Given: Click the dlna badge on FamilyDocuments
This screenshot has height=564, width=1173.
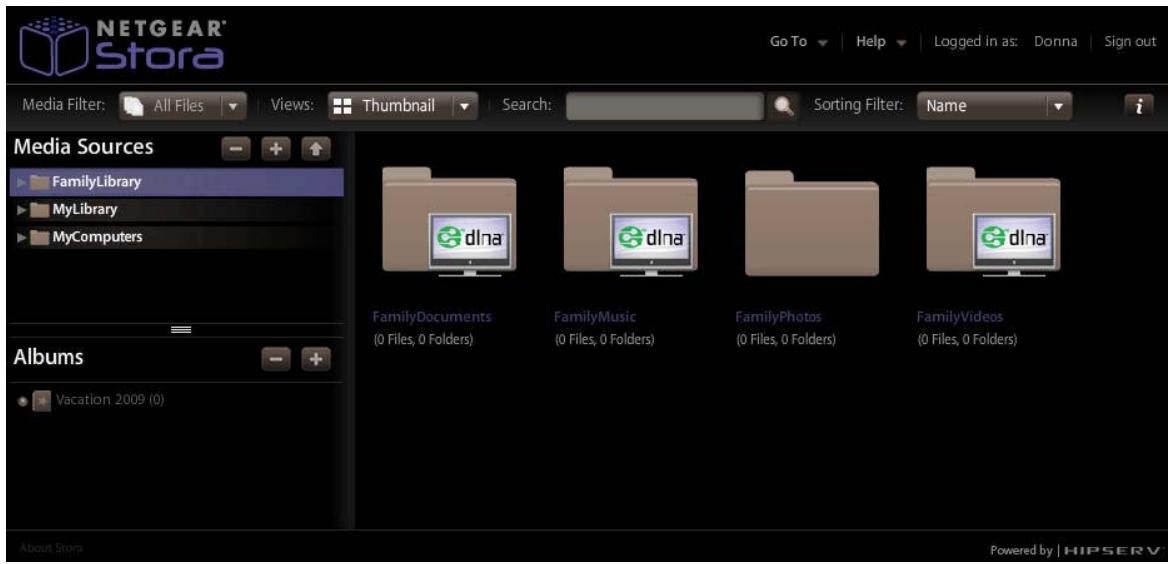Looking at the screenshot, I should pos(470,244).
